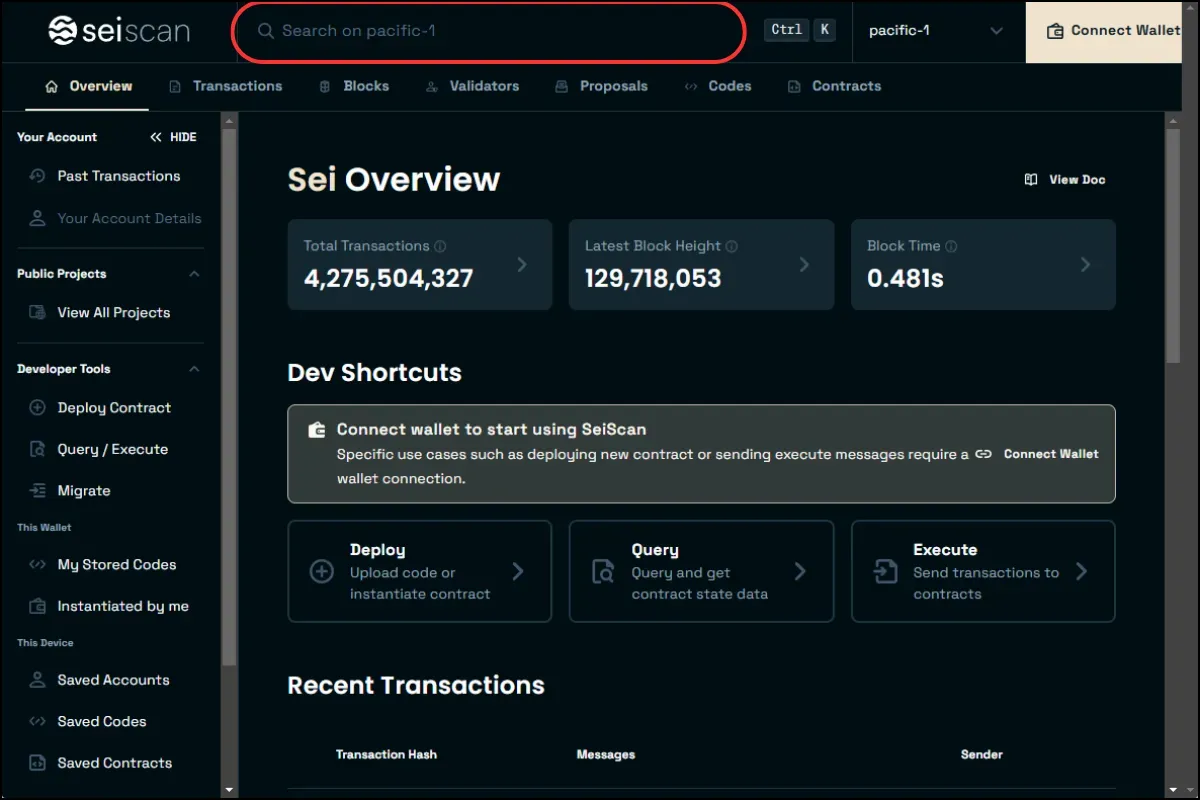The image size is (1200, 800).
Task: Collapse the Public Projects section
Action: (194, 274)
